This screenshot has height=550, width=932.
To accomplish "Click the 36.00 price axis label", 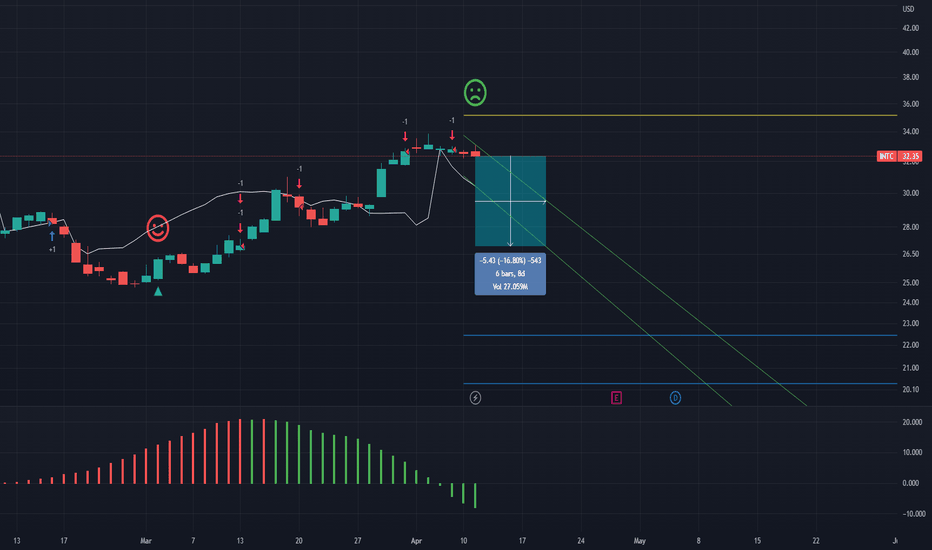I will 910,103.
